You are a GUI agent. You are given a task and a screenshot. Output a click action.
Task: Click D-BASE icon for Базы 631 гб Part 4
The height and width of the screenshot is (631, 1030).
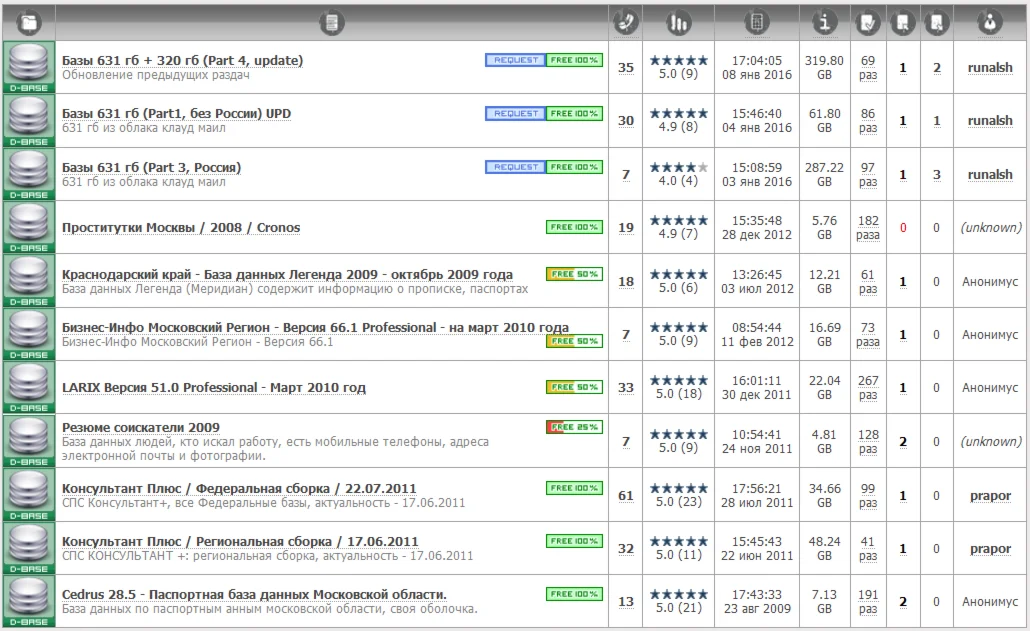pyautogui.click(x=29, y=67)
